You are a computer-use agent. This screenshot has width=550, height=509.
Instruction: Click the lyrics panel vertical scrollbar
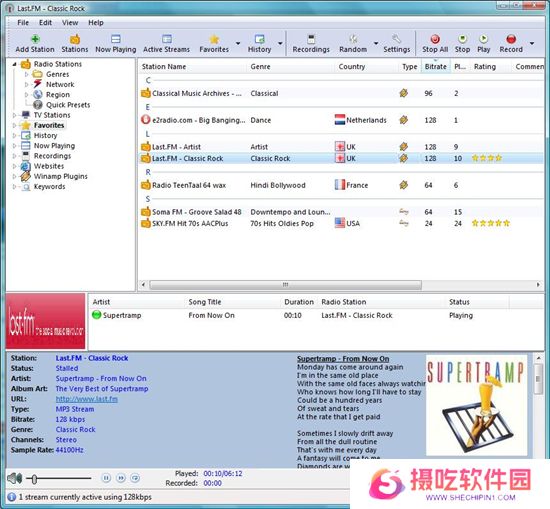coord(538,379)
